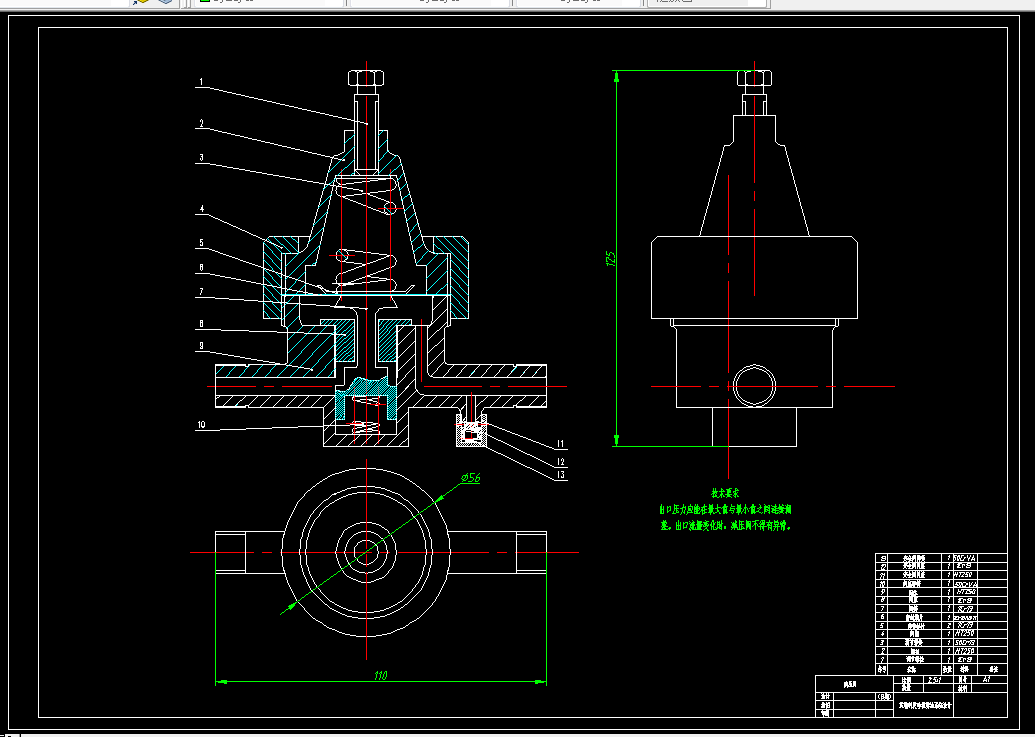This screenshot has height=737, width=1035.
Task: Select callout number 11 near relief valve
Action: pos(561,444)
